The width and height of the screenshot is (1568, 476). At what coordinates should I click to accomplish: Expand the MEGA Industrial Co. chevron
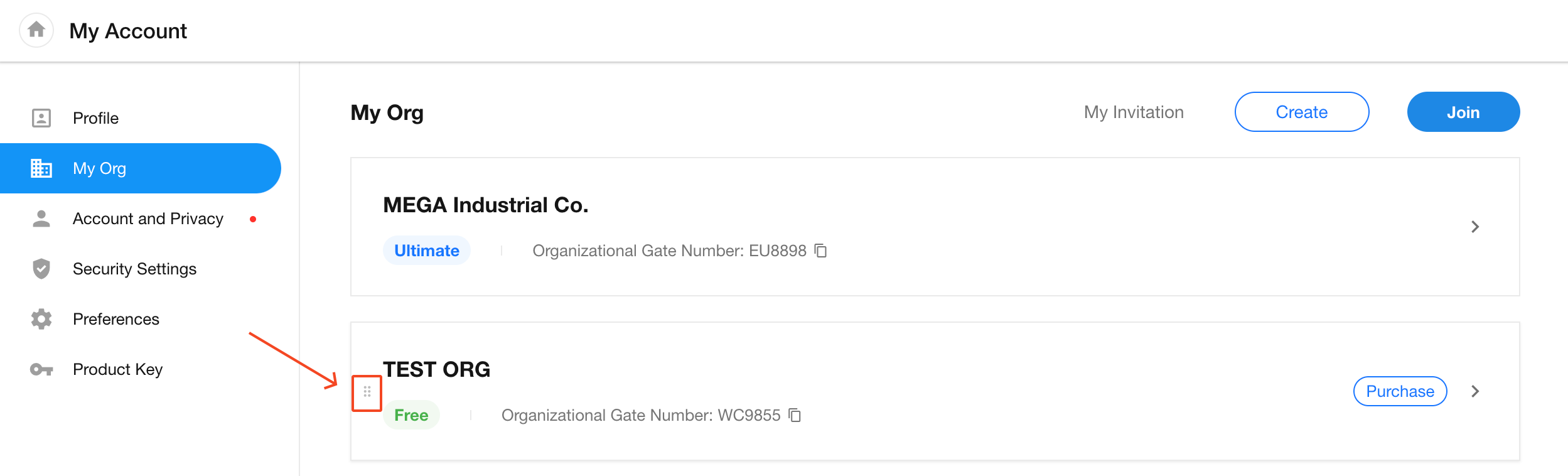pyautogui.click(x=1475, y=227)
